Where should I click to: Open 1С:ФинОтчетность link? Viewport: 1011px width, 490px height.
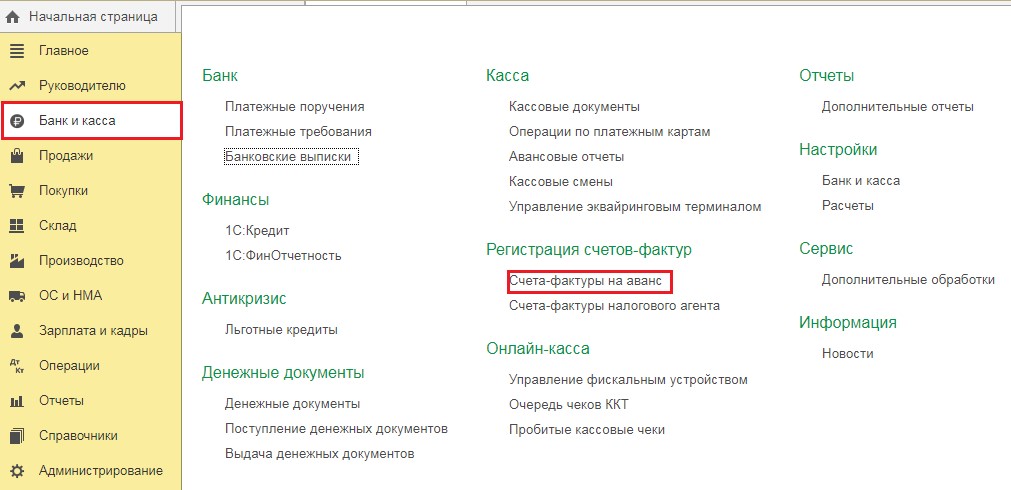coord(283,256)
